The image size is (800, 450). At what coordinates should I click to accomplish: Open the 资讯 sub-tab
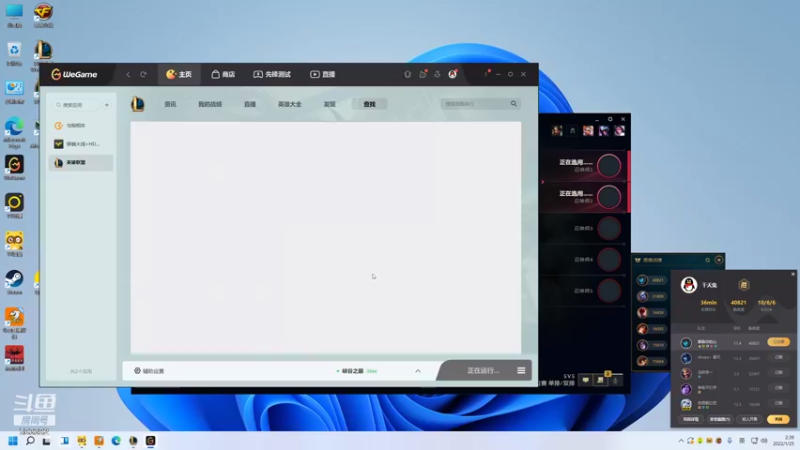[x=170, y=104]
